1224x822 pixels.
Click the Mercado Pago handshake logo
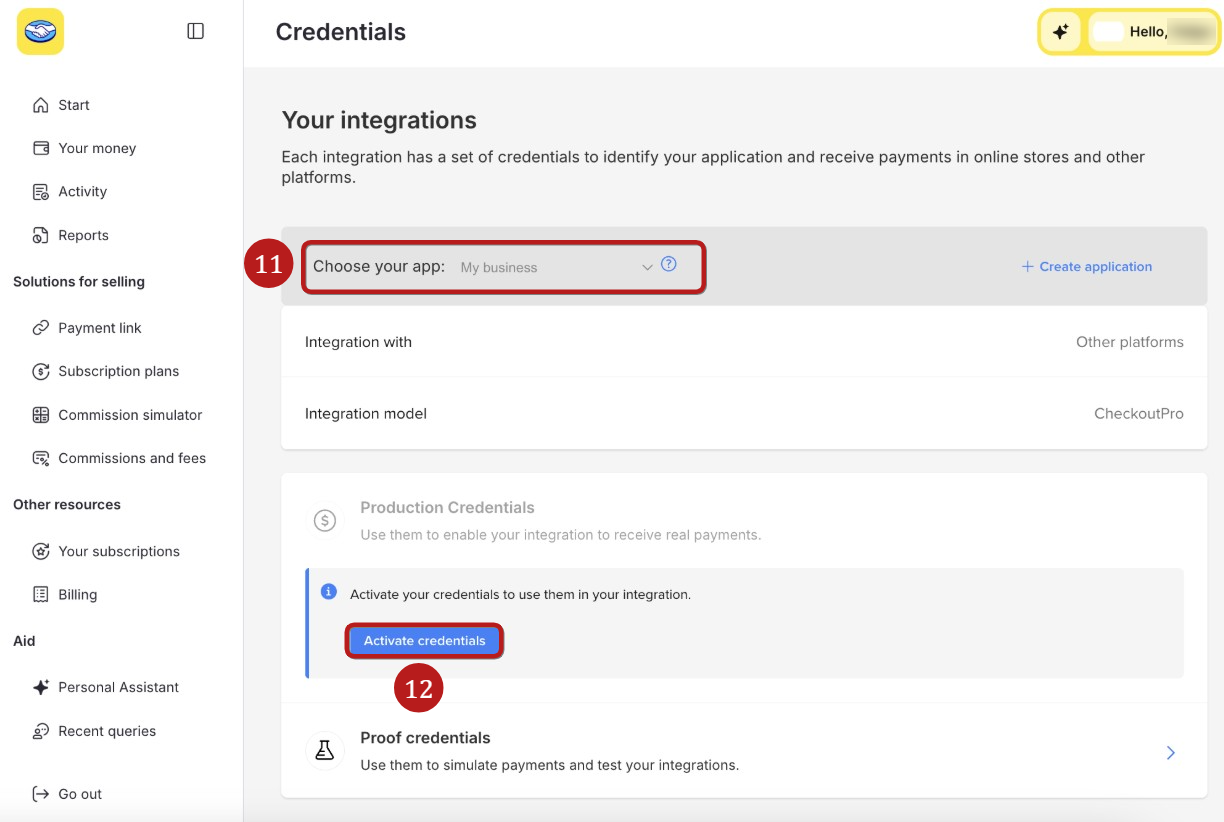tap(40, 31)
